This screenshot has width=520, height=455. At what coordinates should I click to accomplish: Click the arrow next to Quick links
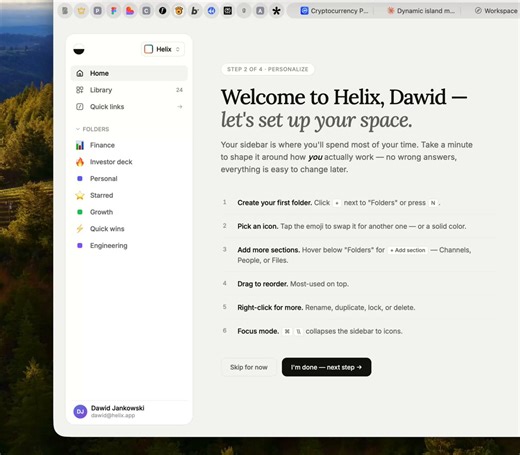coord(180,107)
